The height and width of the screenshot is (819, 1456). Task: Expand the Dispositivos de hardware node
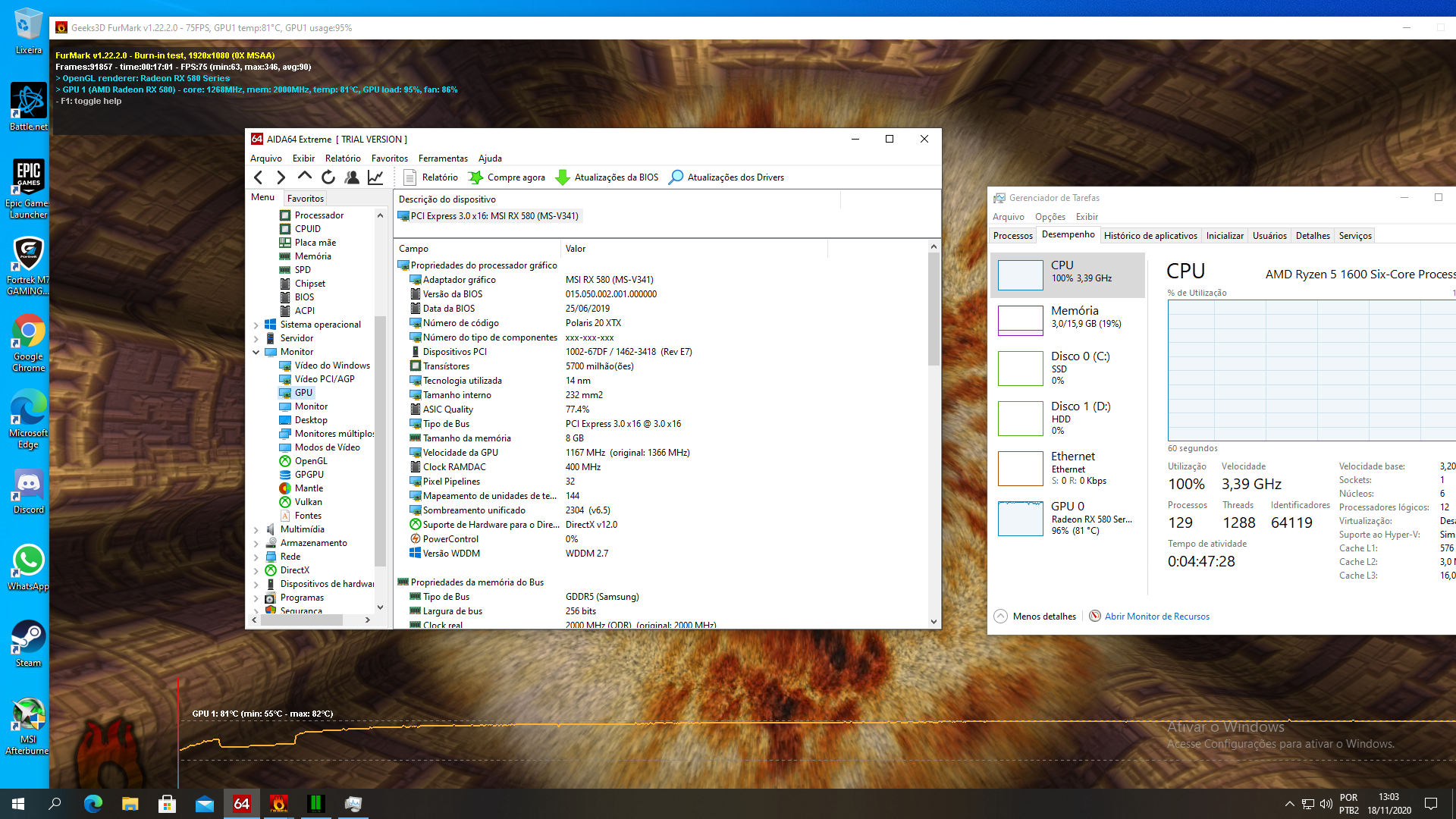point(256,584)
